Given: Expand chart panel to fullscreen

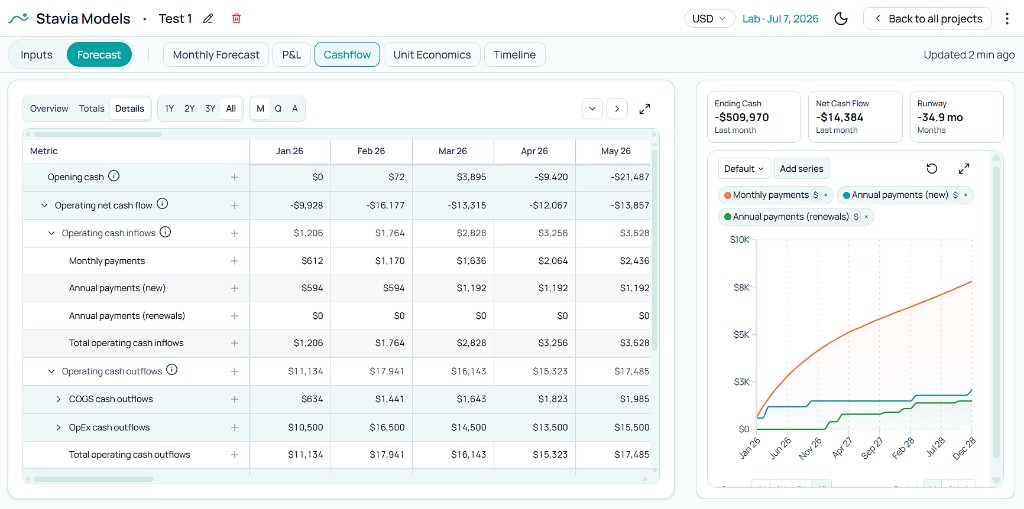Looking at the screenshot, I should coord(963,169).
